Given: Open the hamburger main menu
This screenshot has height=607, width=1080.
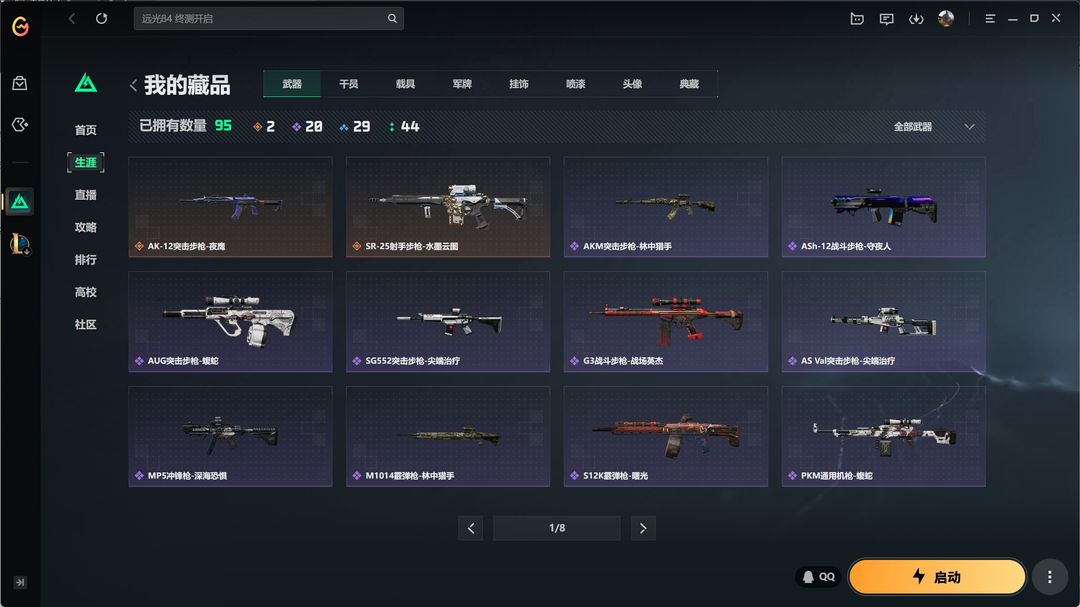Looking at the screenshot, I should (x=990, y=19).
